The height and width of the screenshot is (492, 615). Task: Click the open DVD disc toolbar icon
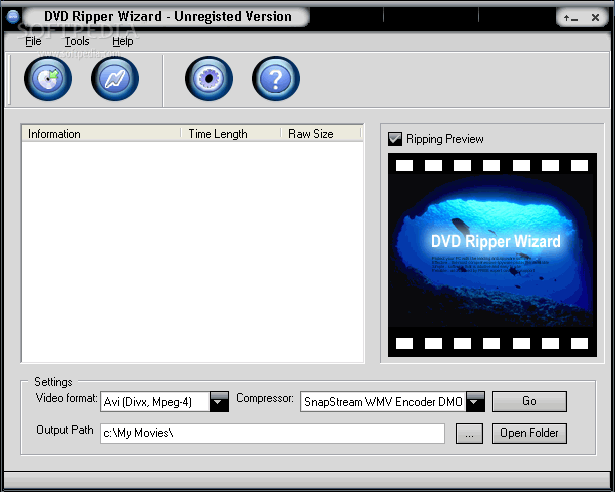point(48,78)
